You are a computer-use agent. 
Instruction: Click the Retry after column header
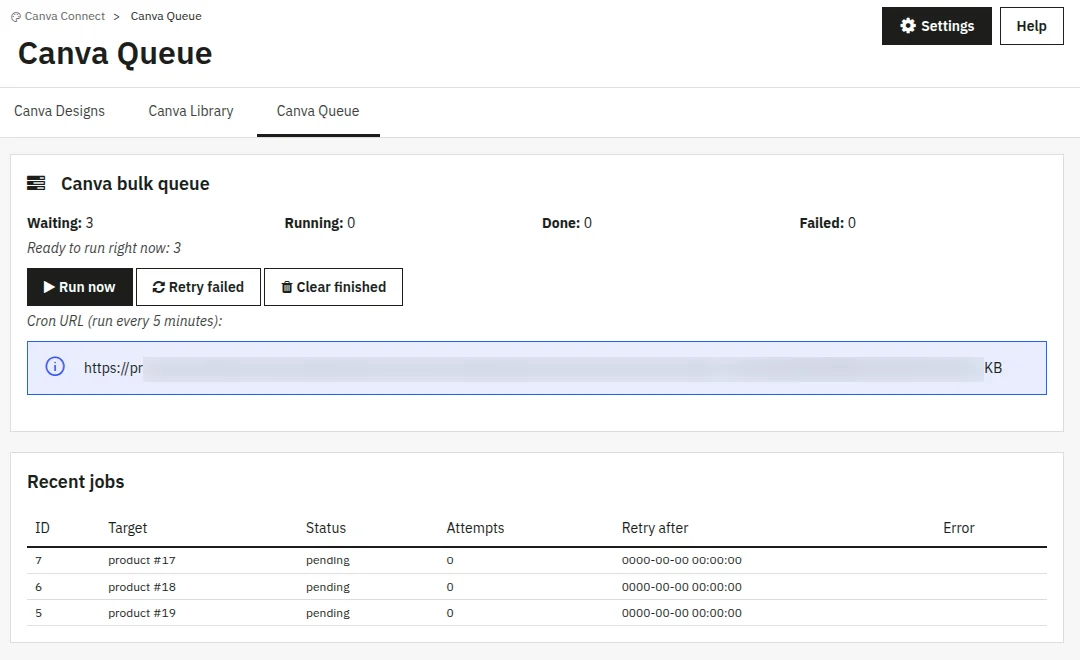tap(655, 528)
